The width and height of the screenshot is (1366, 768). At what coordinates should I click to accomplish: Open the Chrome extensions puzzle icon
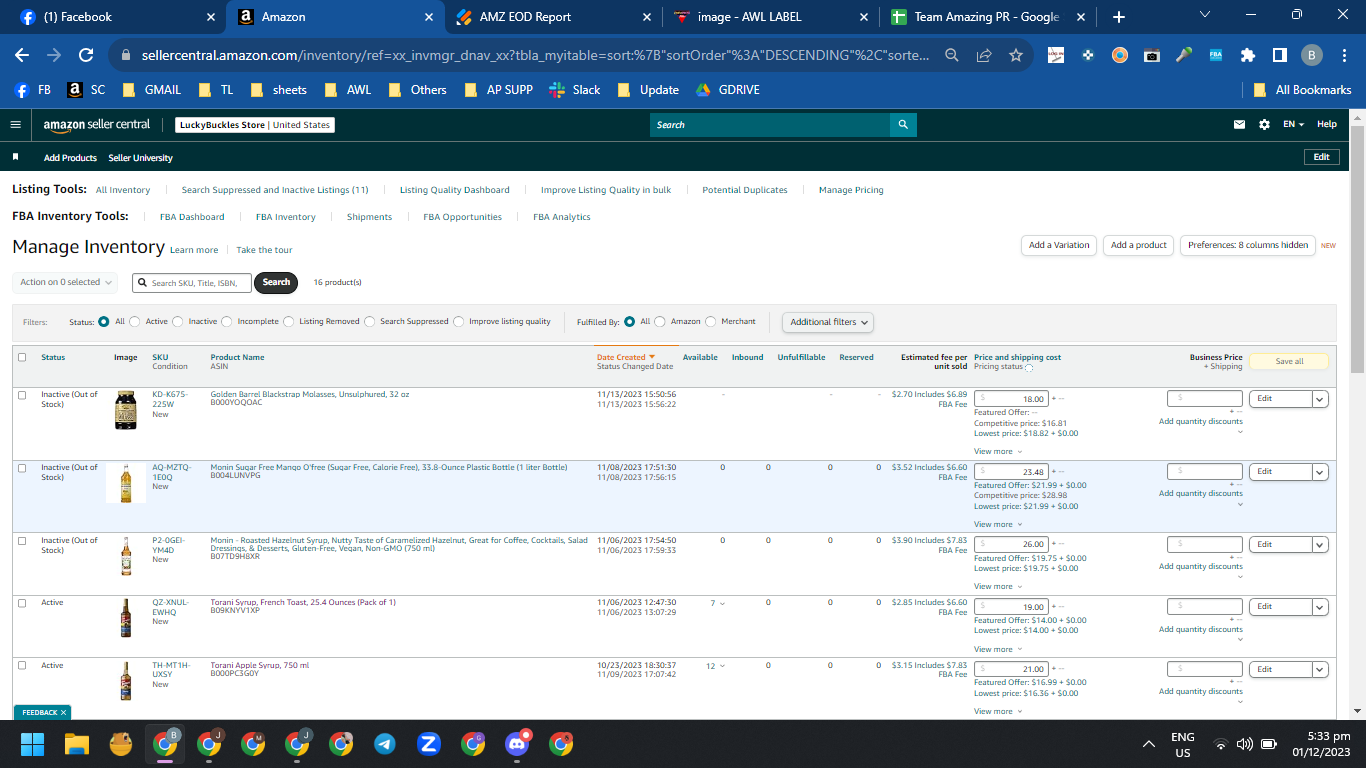(1247, 55)
